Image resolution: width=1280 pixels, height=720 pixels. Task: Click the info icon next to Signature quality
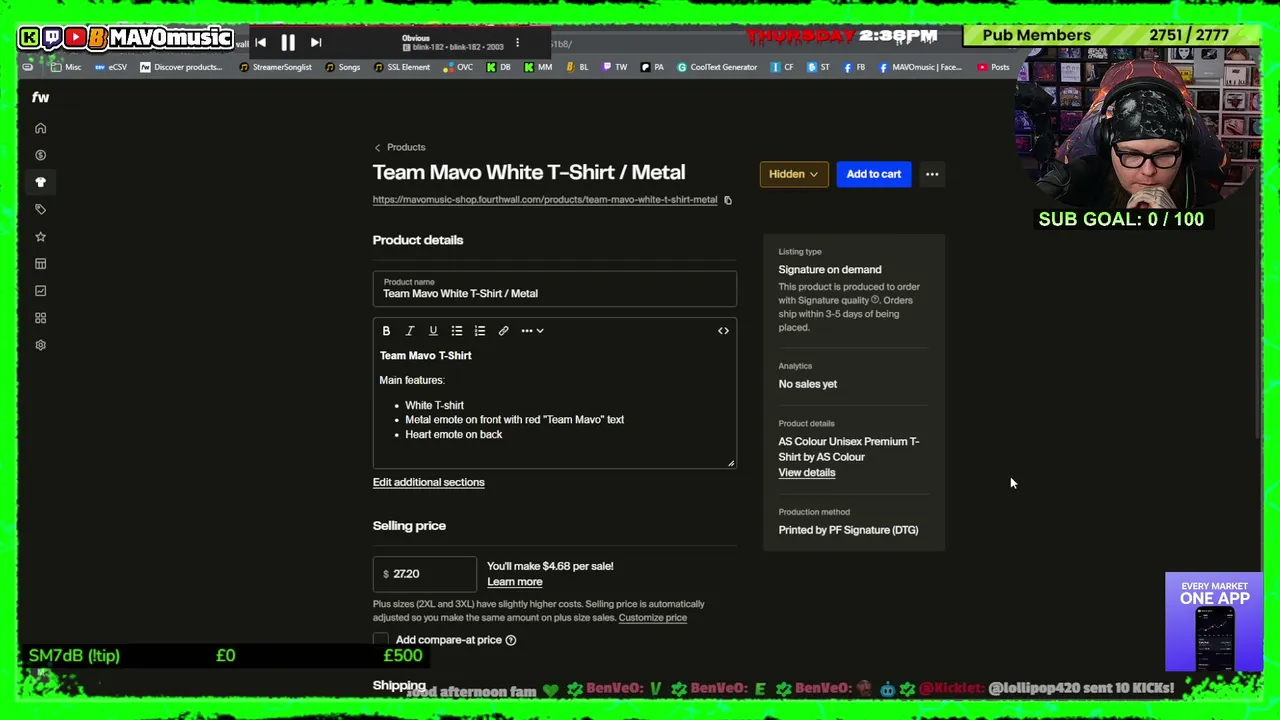point(875,300)
